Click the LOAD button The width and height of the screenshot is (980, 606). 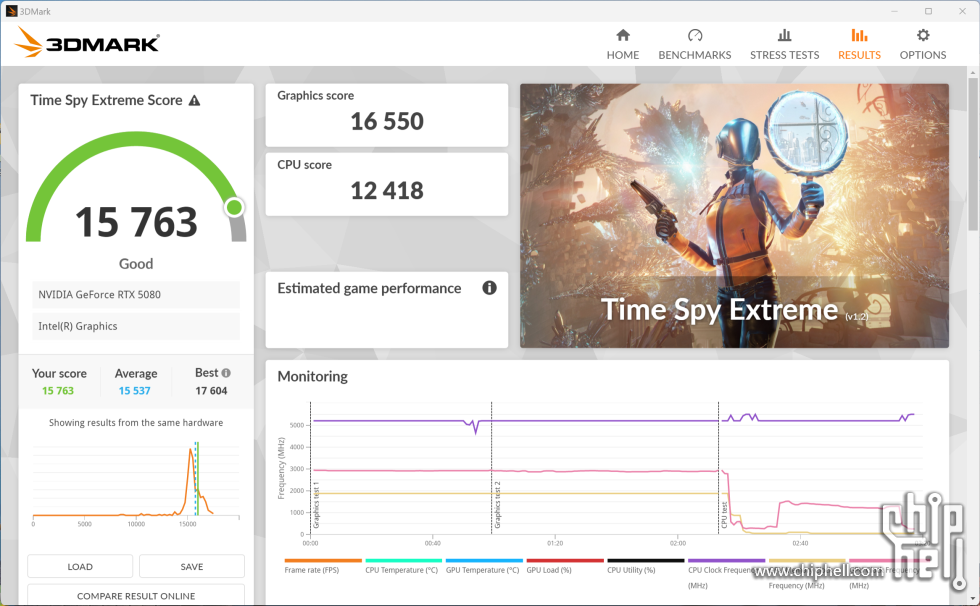pos(80,567)
